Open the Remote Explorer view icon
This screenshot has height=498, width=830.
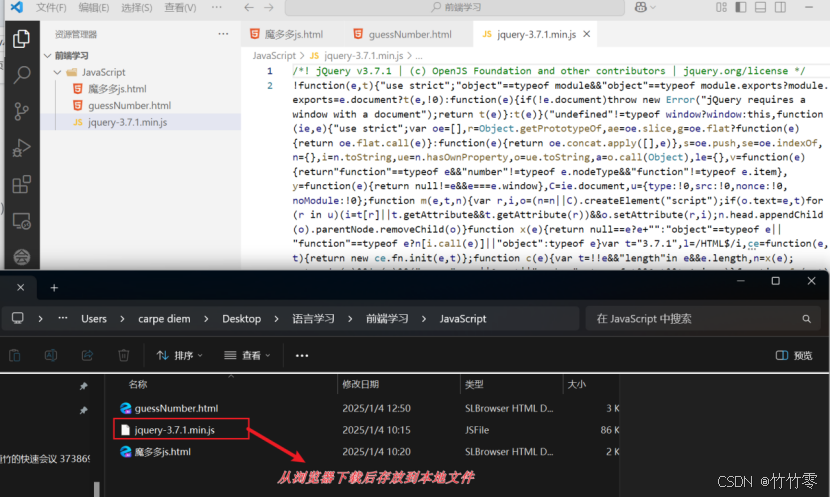click(x=21, y=221)
